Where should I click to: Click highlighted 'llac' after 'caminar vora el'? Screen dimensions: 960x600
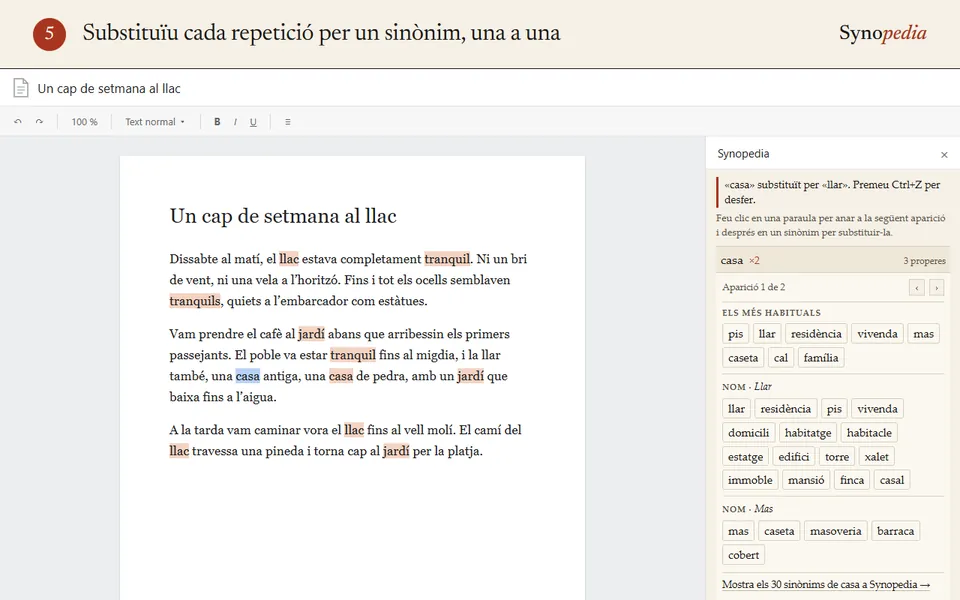(354, 430)
